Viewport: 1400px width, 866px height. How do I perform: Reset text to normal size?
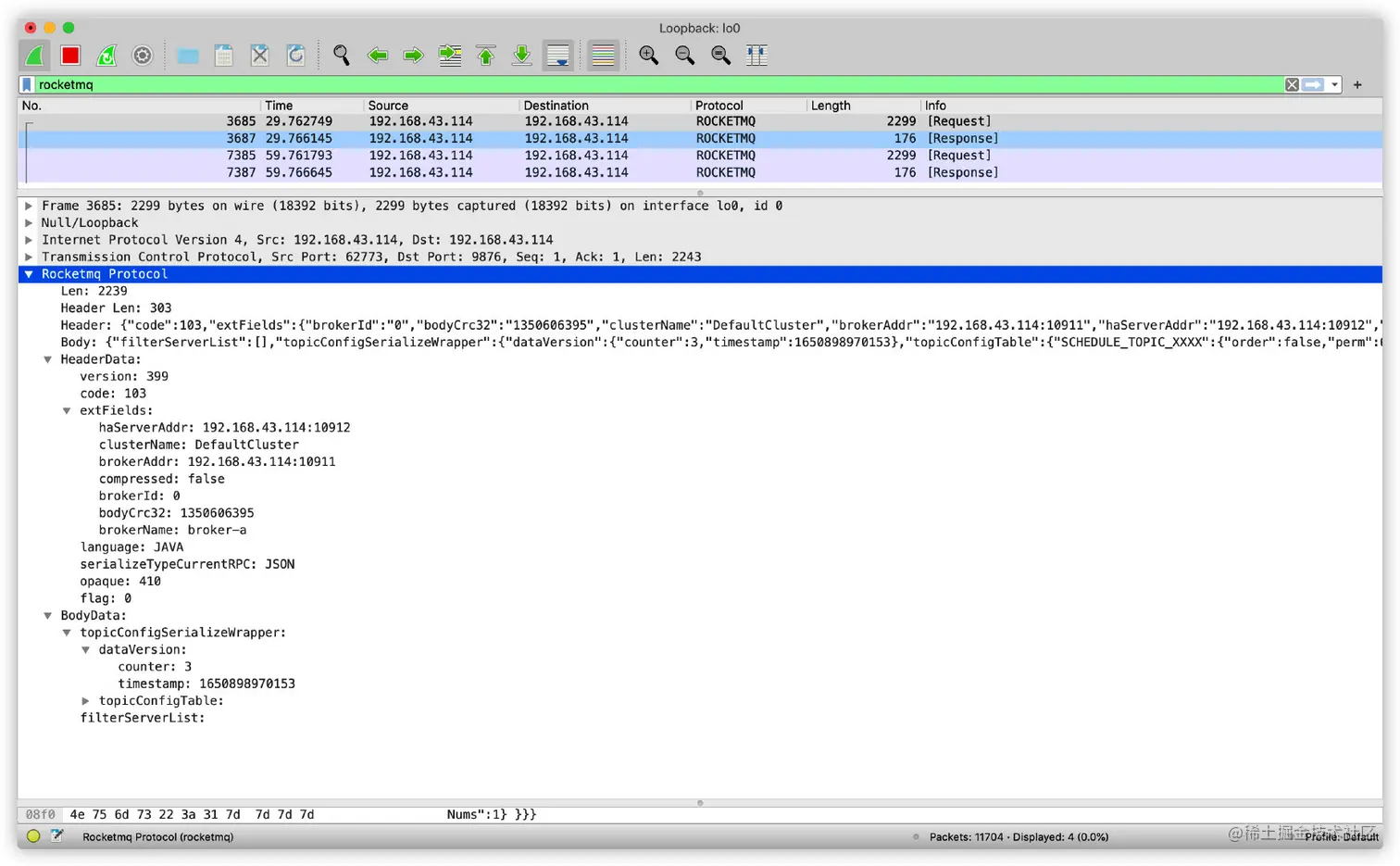click(721, 56)
